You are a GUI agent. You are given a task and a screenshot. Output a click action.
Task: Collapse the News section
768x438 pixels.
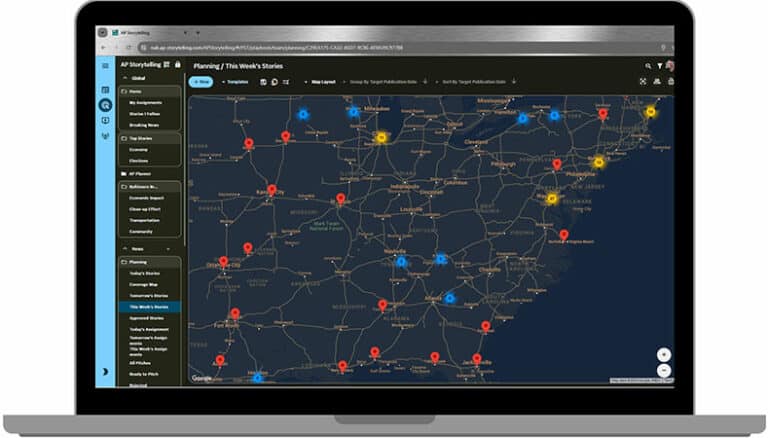pyautogui.click(x=125, y=249)
